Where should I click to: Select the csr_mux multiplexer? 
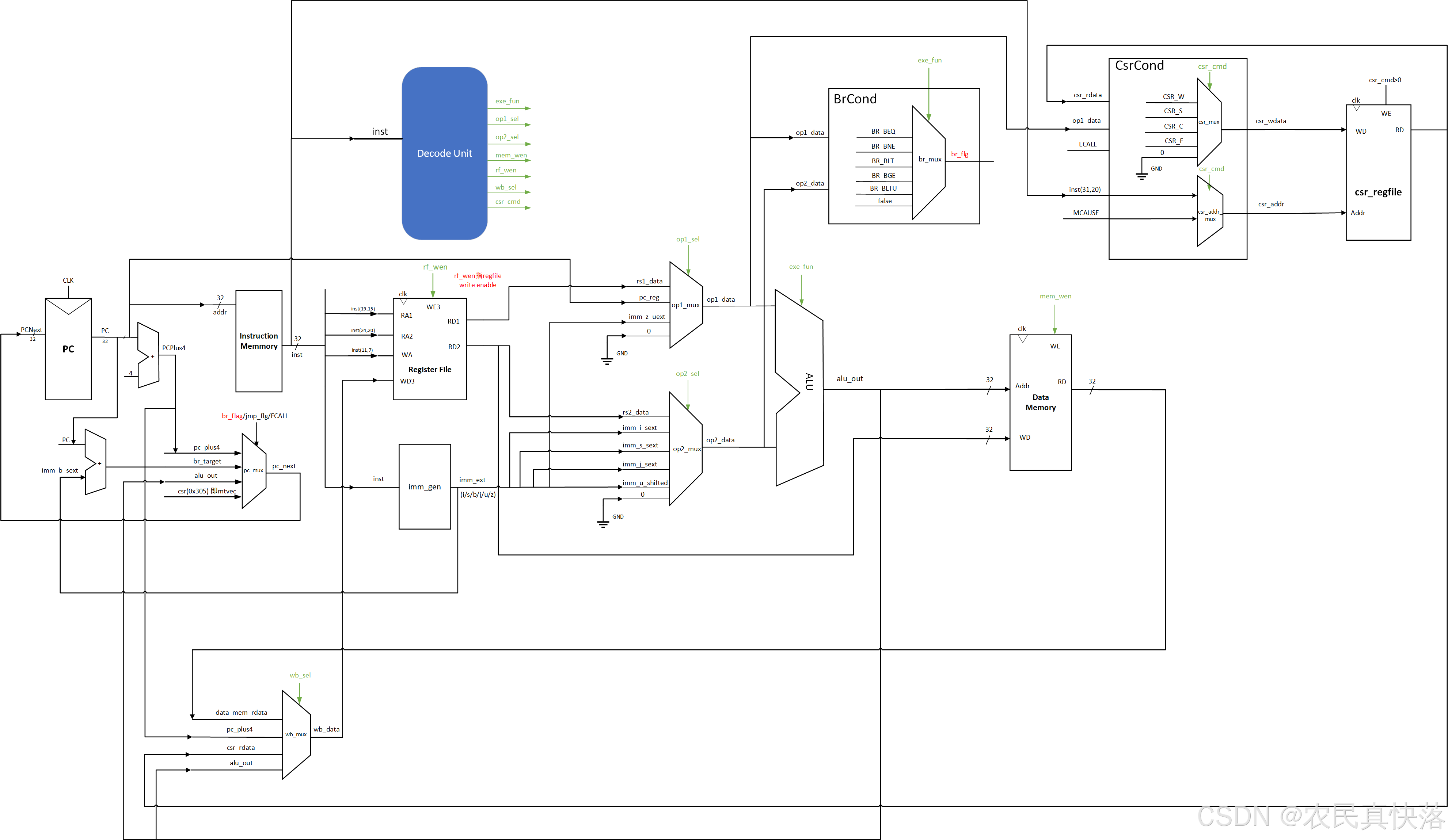[1209, 122]
